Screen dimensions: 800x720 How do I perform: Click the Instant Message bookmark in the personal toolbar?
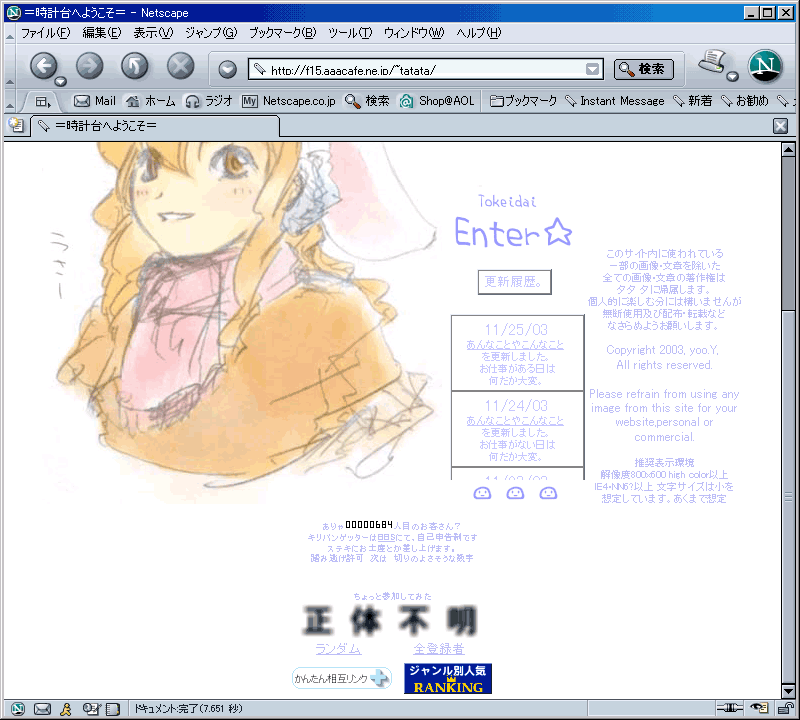tap(615, 101)
